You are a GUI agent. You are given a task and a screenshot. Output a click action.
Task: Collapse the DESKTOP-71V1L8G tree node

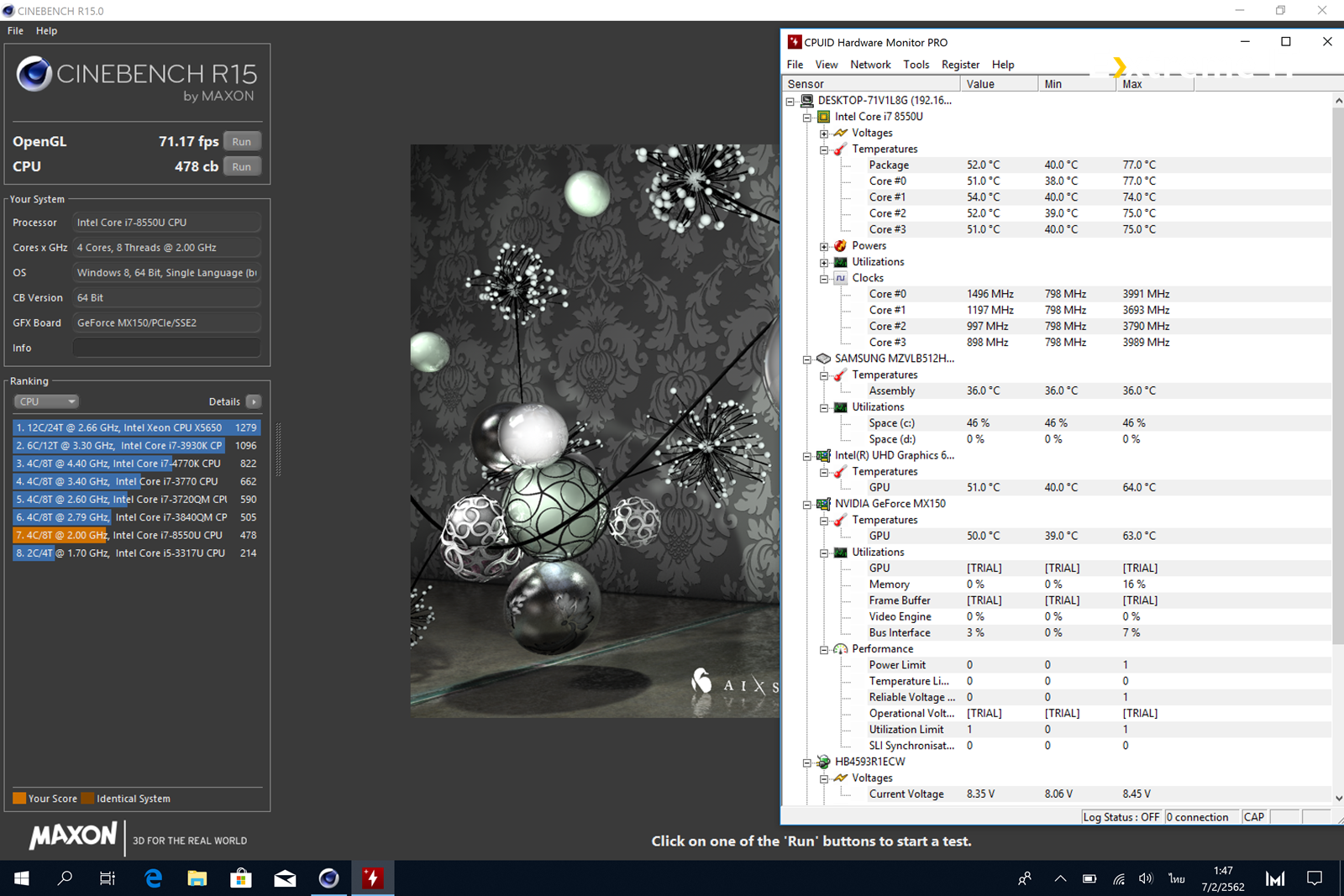790,101
